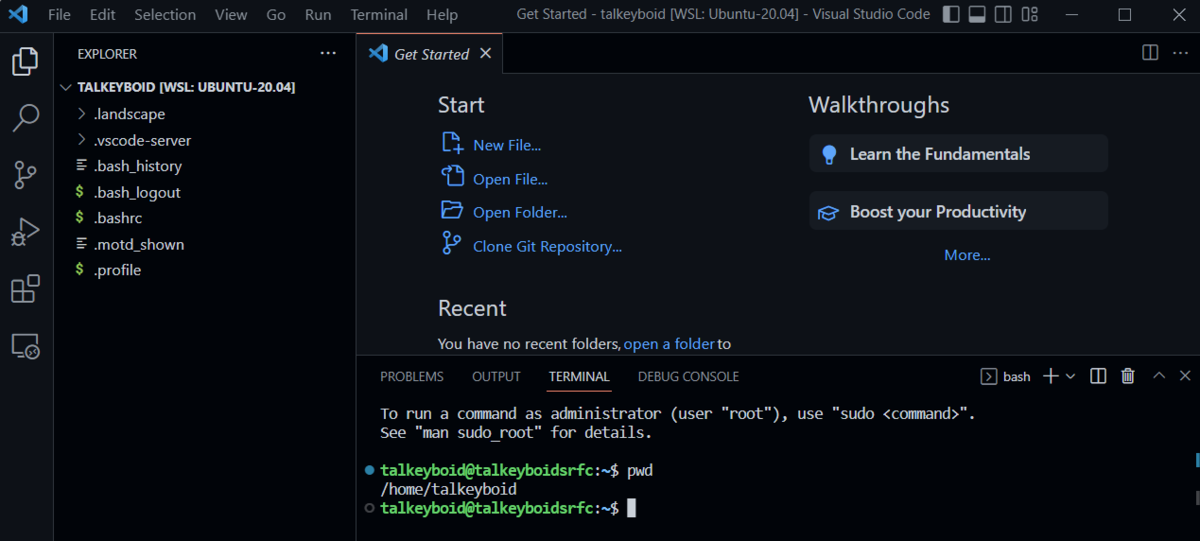Click the New File icon
Viewport: 1200px width, 541px height.
pos(452,144)
